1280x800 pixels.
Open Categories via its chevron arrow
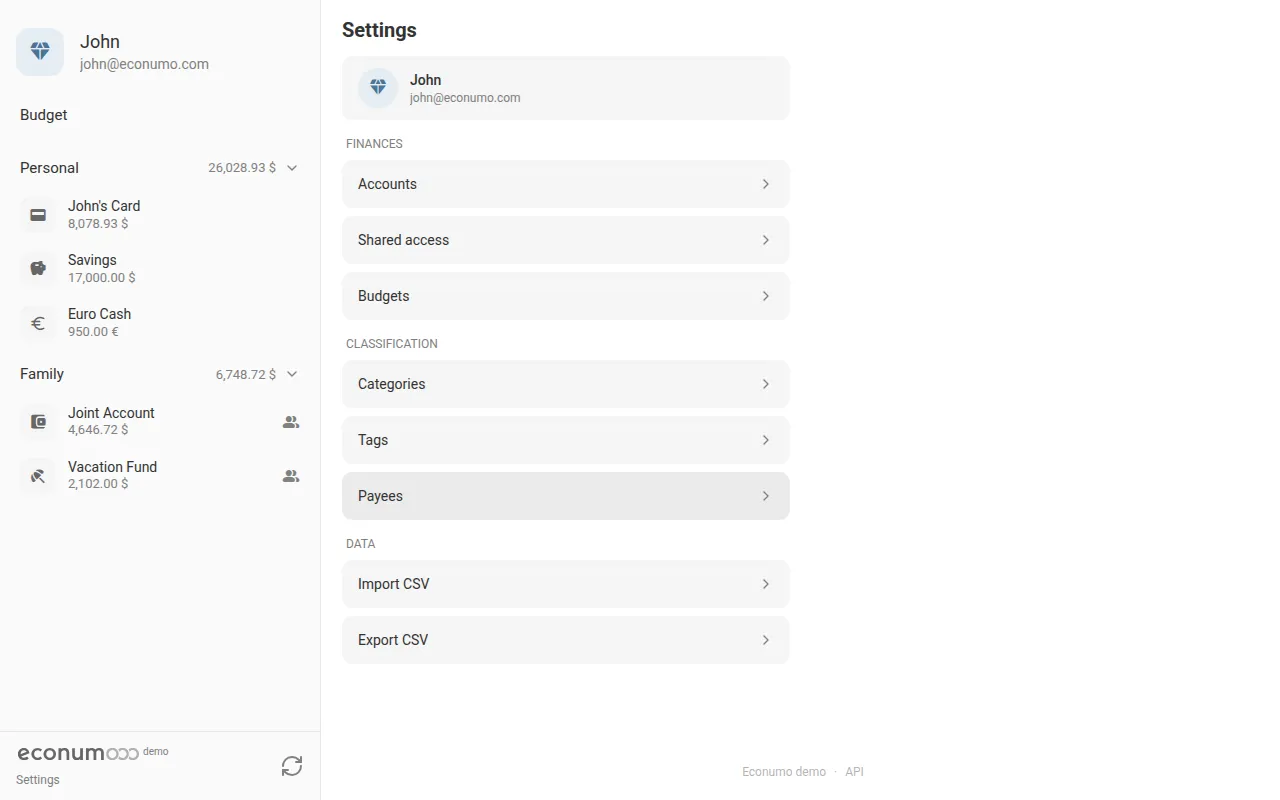[766, 384]
